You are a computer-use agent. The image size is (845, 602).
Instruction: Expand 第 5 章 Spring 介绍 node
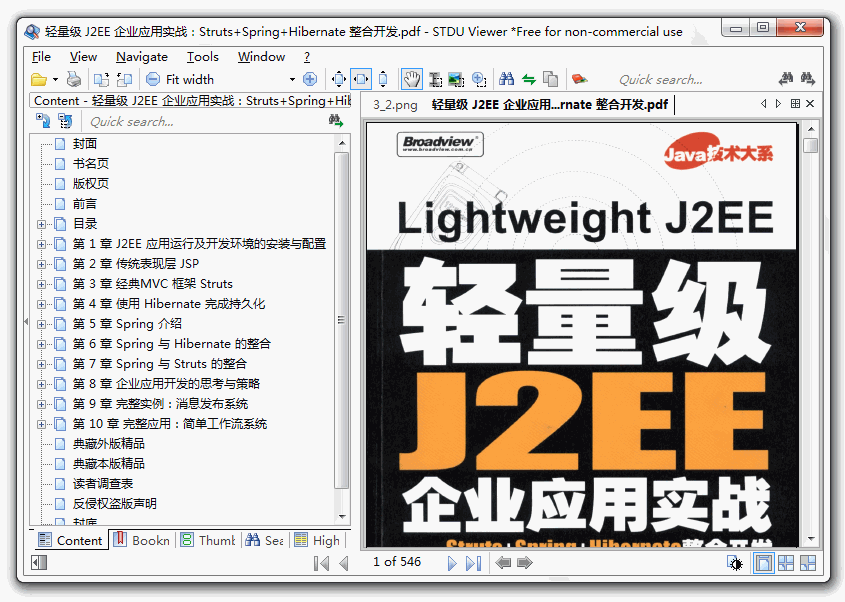41,324
